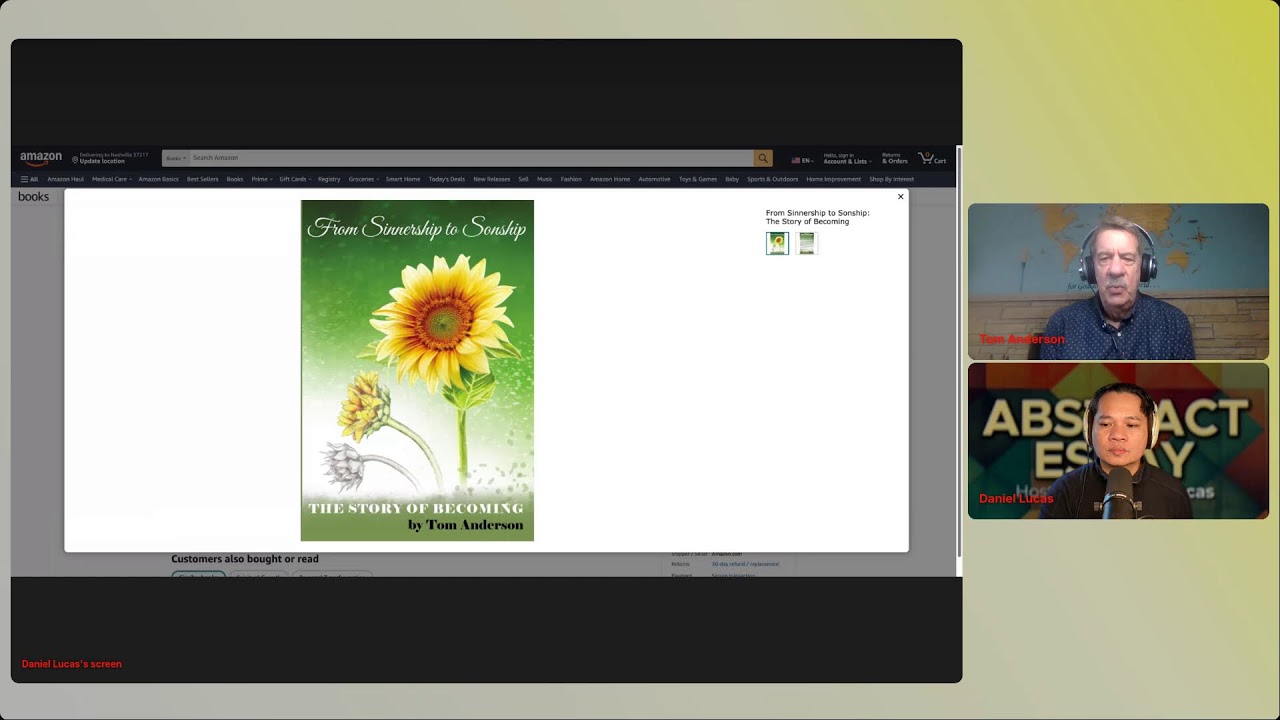Open Returns & Orders
The width and height of the screenshot is (1280, 720).
(x=894, y=158)
